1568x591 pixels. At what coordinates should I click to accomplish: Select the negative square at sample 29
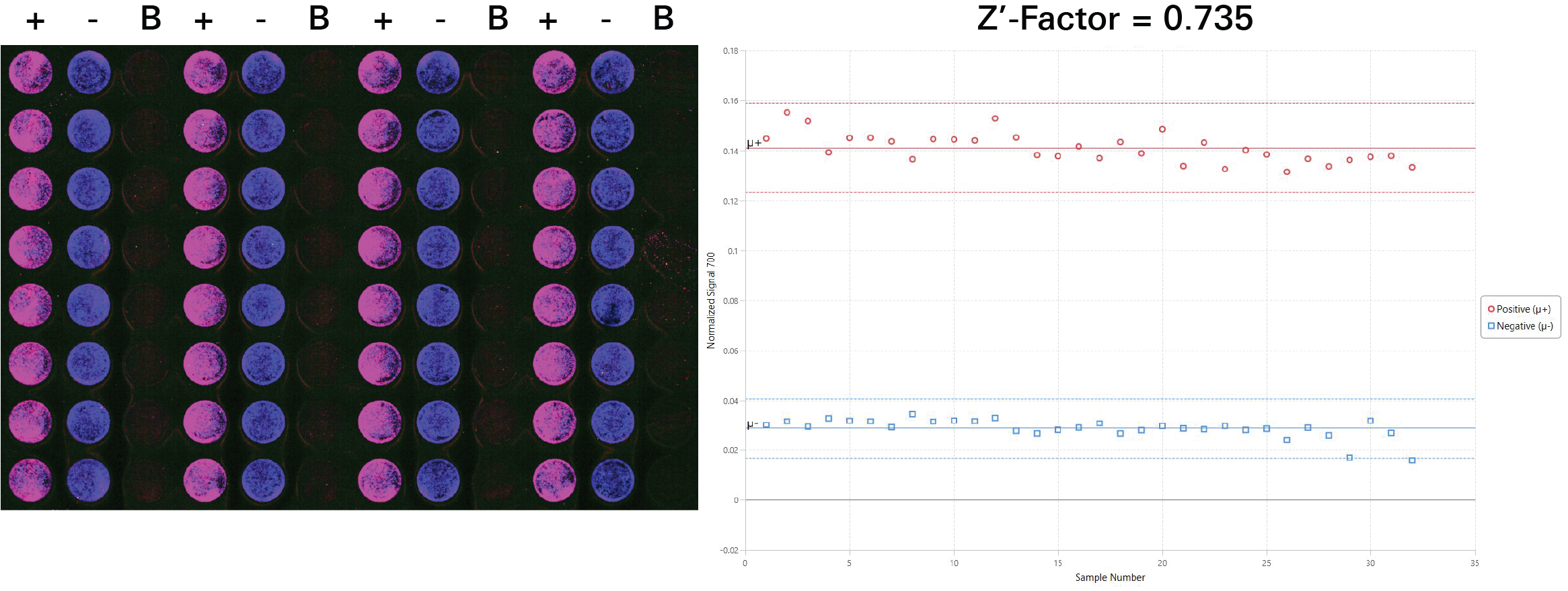1349,458
